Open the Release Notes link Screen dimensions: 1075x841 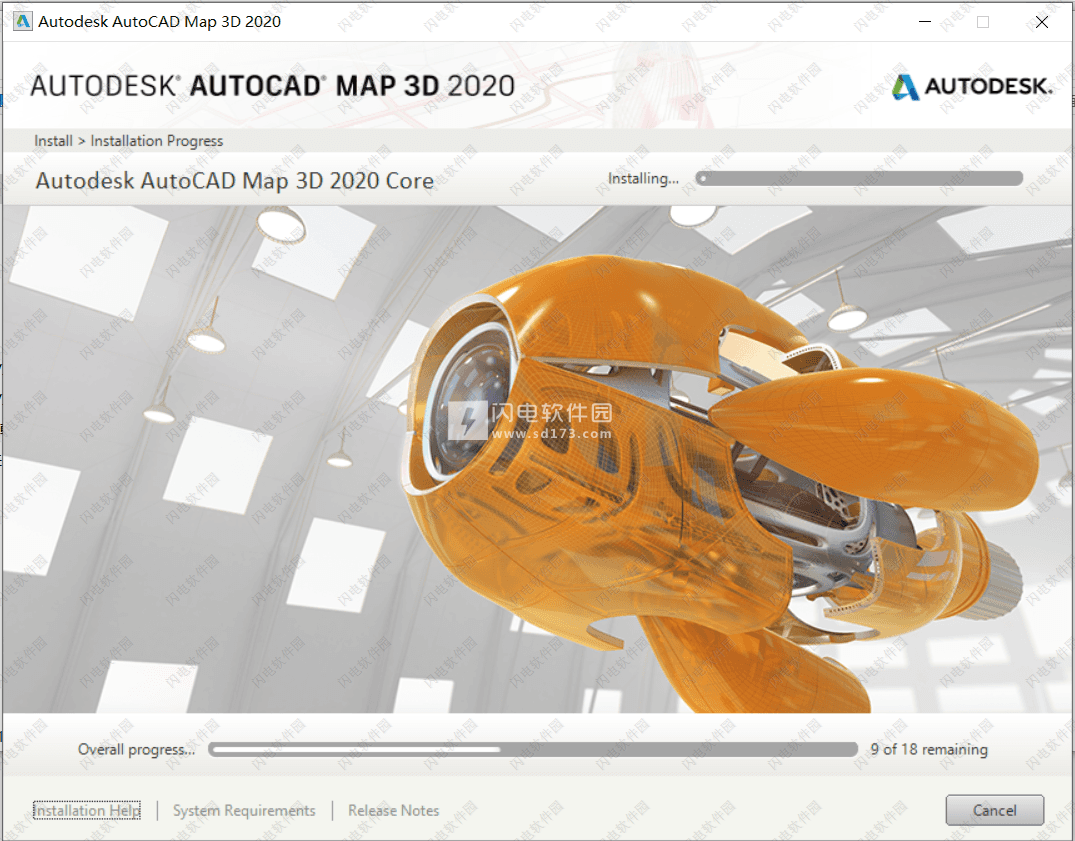[394, 810]
